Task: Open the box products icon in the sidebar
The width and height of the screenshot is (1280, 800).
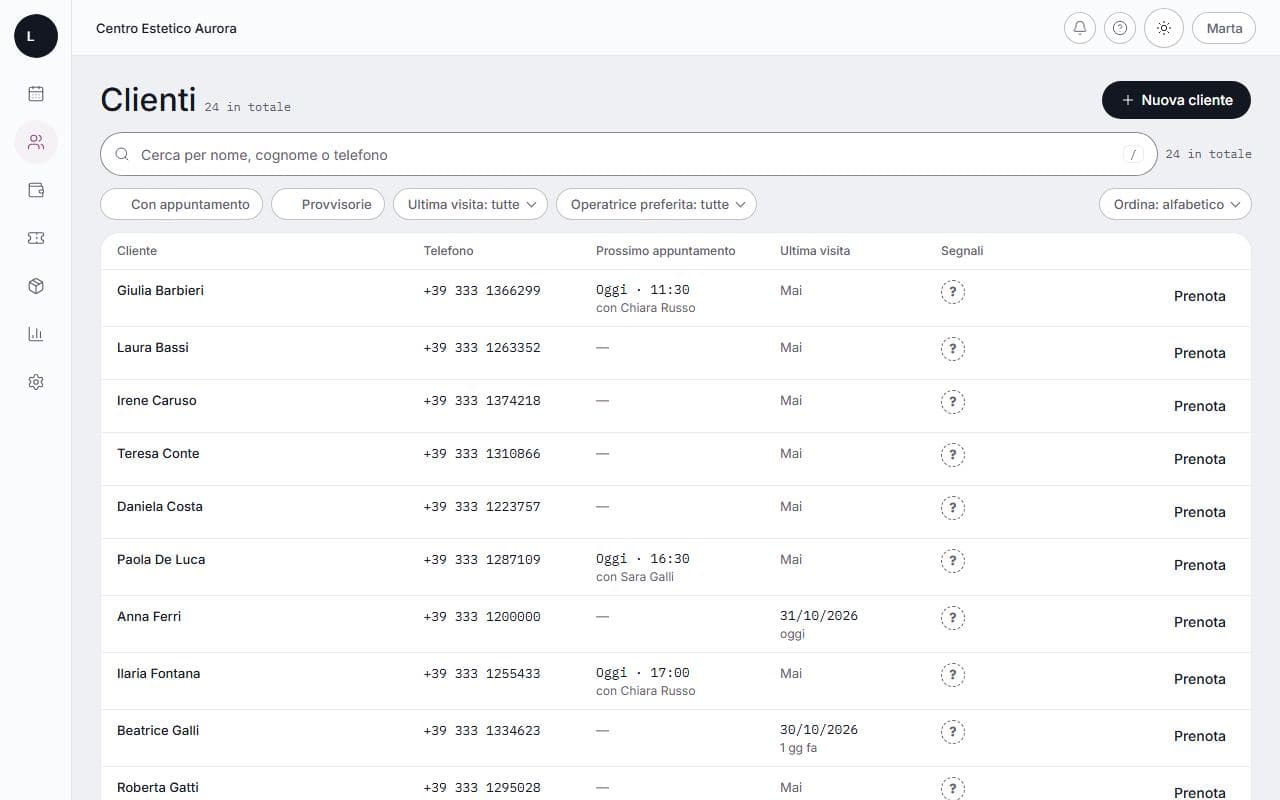Action: [36, 286]
